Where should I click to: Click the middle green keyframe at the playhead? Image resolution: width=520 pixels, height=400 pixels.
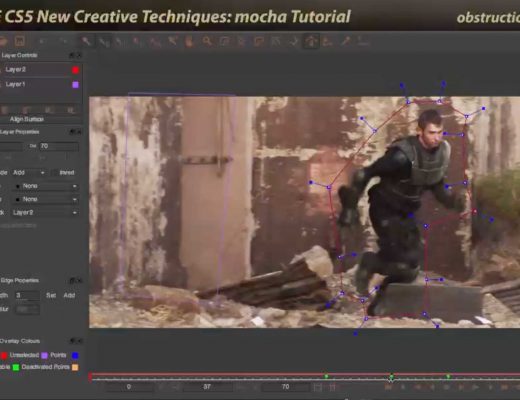tap(391, 377)
